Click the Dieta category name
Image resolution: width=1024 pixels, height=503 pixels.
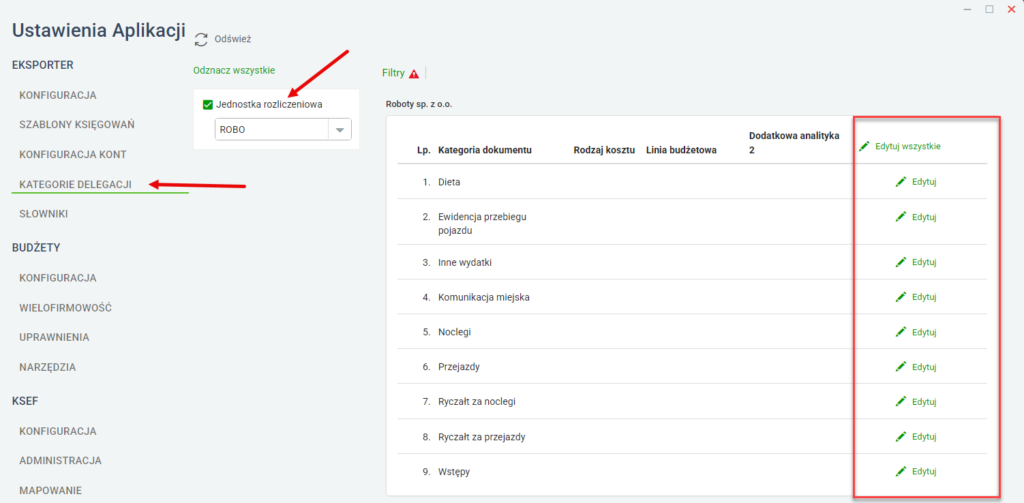pos(449,182)
